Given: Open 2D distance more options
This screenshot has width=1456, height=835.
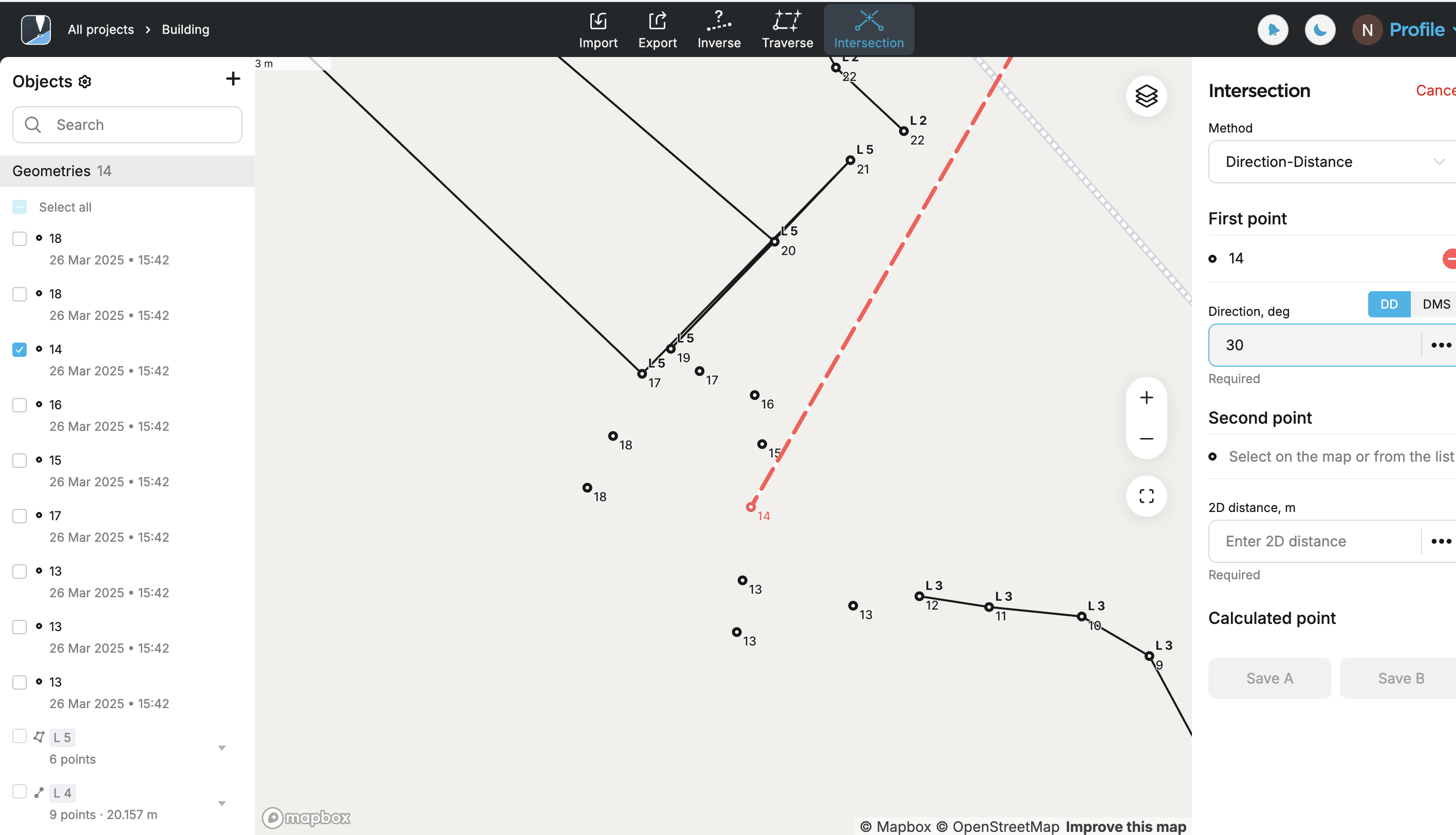Looking at the screenshot, I should coord(1441,541).
